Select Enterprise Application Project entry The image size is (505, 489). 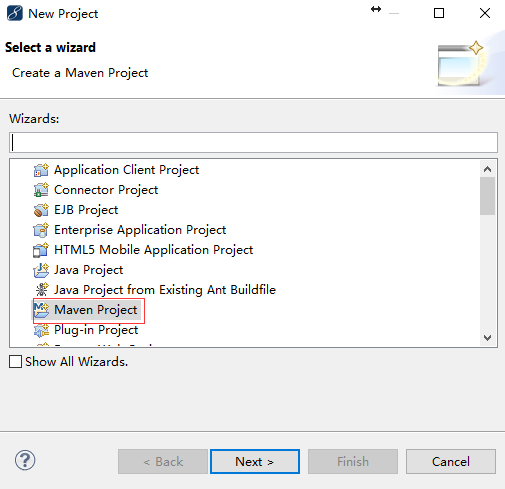click(x=140, y=230)
